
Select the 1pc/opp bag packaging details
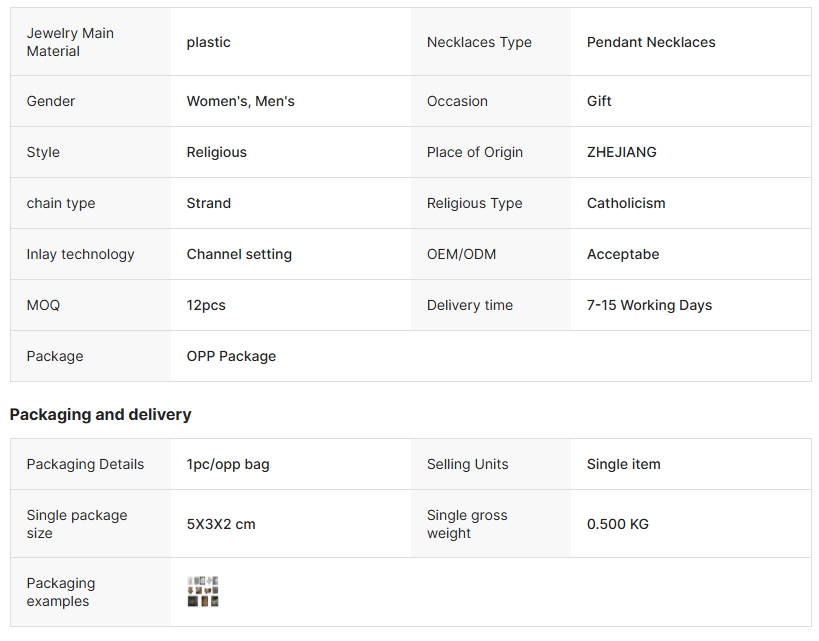coord(228,464)
